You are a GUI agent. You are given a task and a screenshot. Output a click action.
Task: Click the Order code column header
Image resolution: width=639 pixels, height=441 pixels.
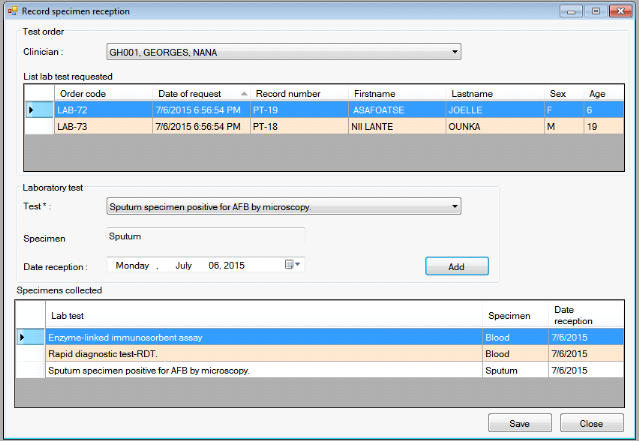[104, 94]
